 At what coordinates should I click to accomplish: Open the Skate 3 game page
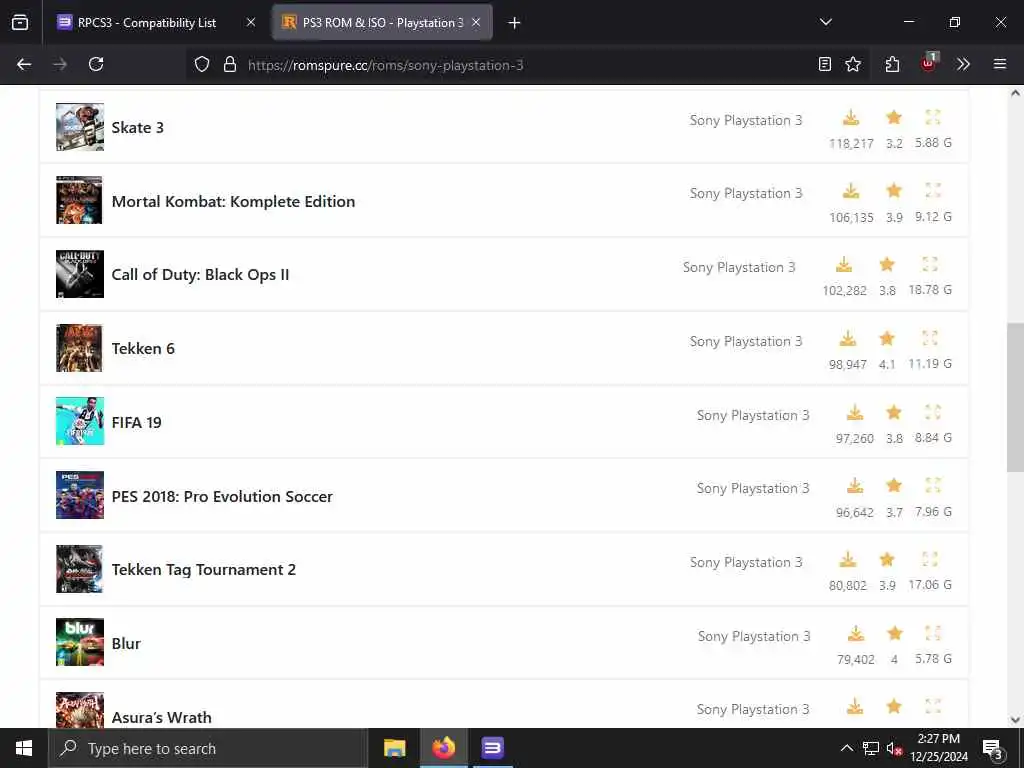pos(138,127)
